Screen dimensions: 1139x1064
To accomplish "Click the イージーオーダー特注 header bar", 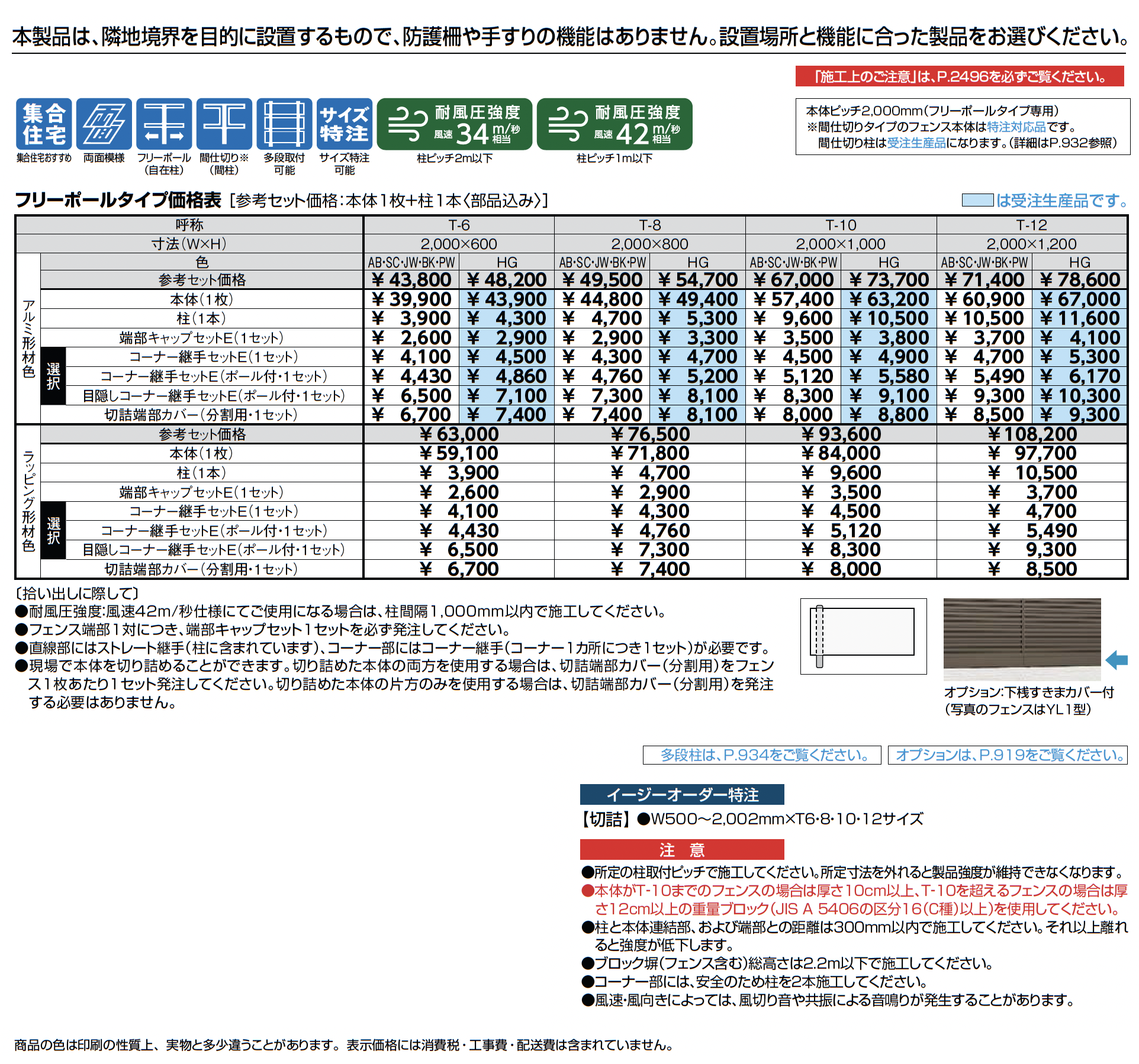I will [x=682, y=794].
